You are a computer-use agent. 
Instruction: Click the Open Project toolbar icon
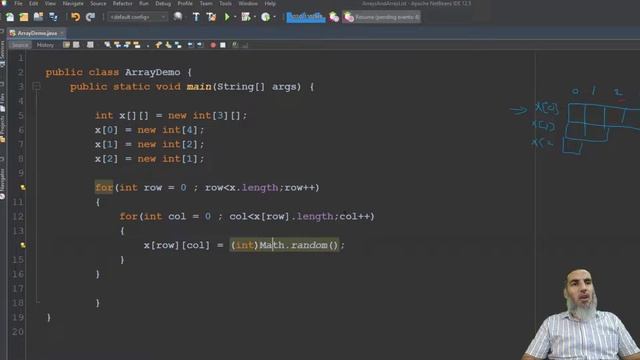tap(38, 17)
